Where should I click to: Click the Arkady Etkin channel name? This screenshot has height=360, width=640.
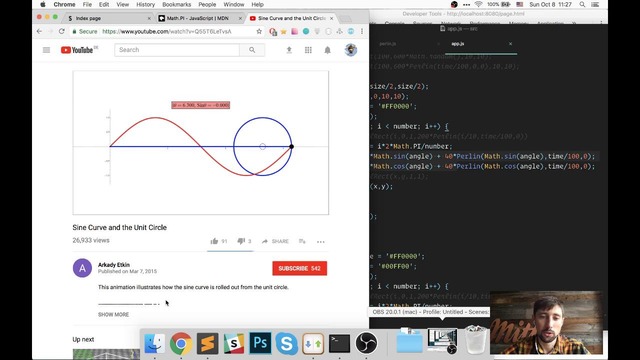[114, 265]
